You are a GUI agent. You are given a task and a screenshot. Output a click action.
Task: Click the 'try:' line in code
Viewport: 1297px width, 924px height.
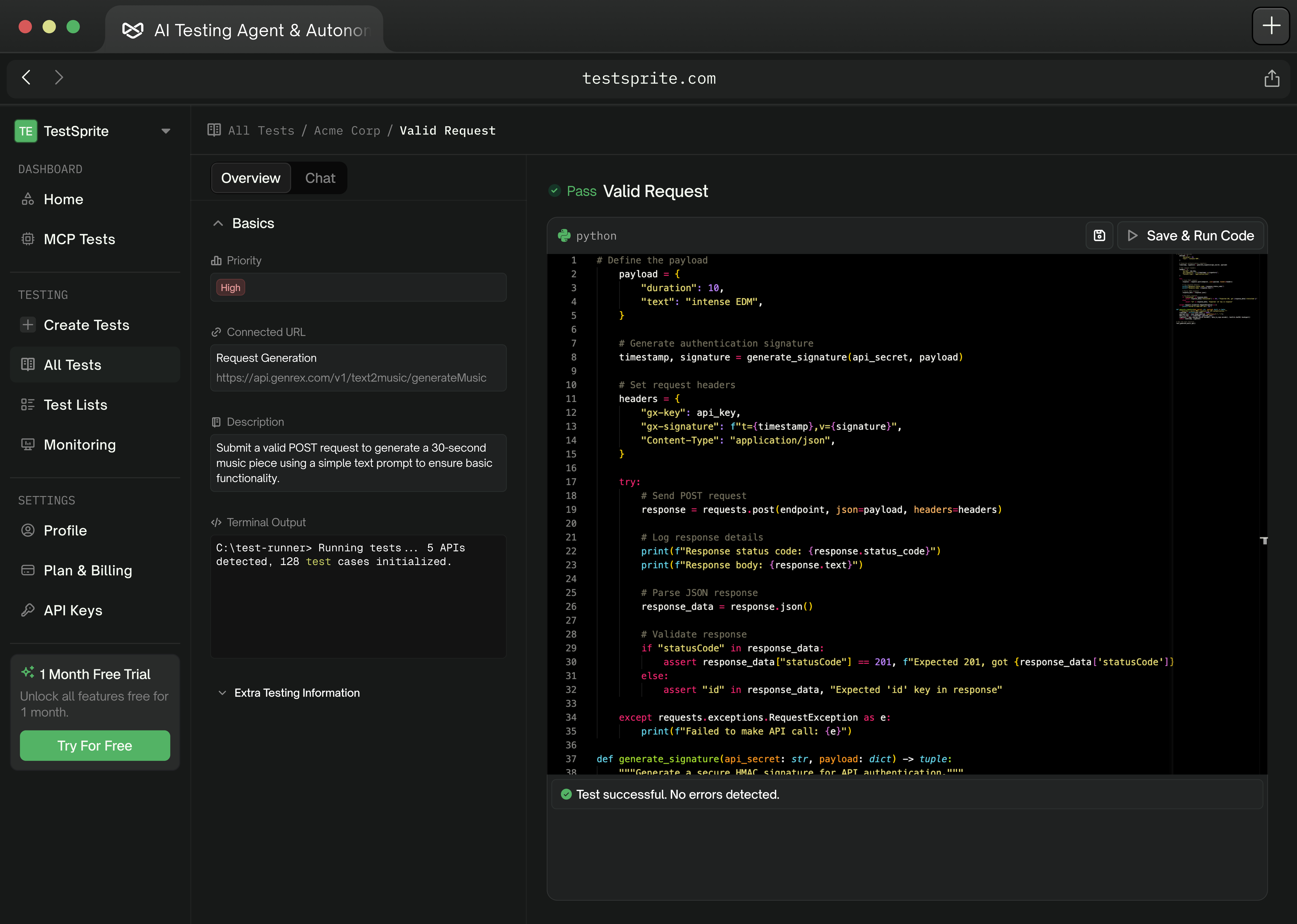tap(630, 482)
